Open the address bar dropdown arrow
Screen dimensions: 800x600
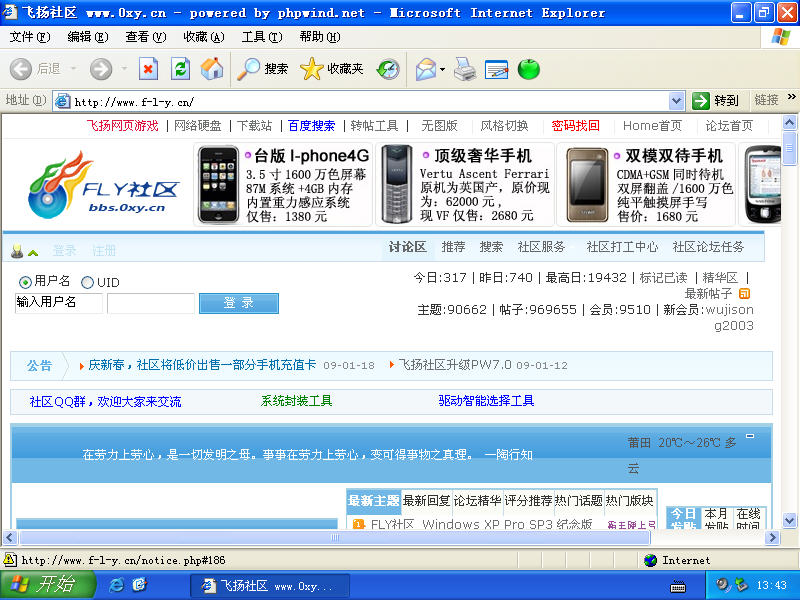coord(677,101)
